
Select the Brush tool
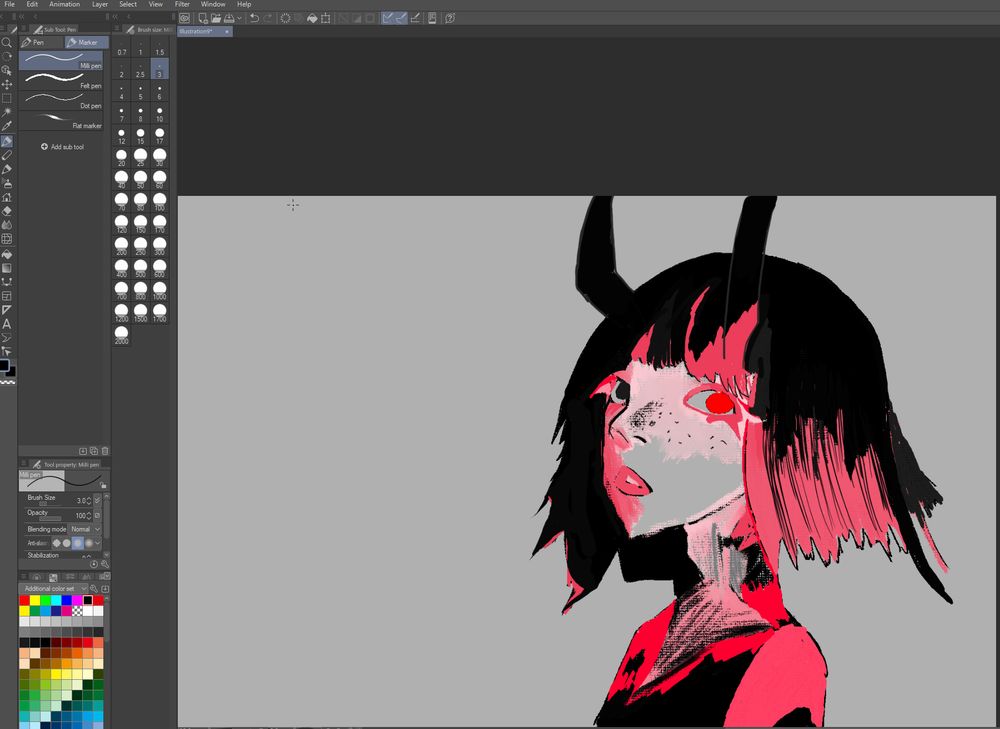pyautogui.click(x=6, y=169)
